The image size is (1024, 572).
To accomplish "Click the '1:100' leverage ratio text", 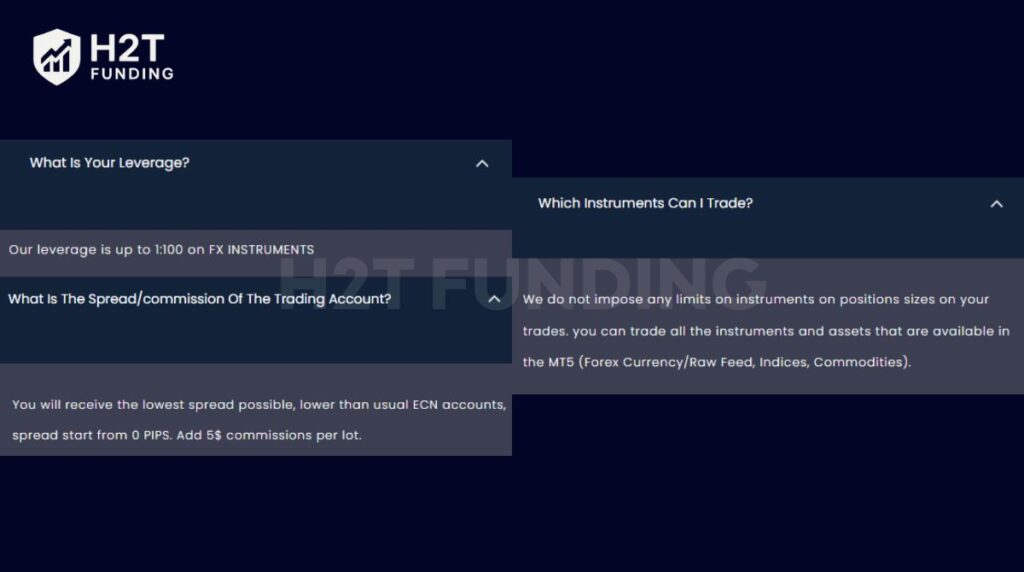I will (x=168, y=249).
